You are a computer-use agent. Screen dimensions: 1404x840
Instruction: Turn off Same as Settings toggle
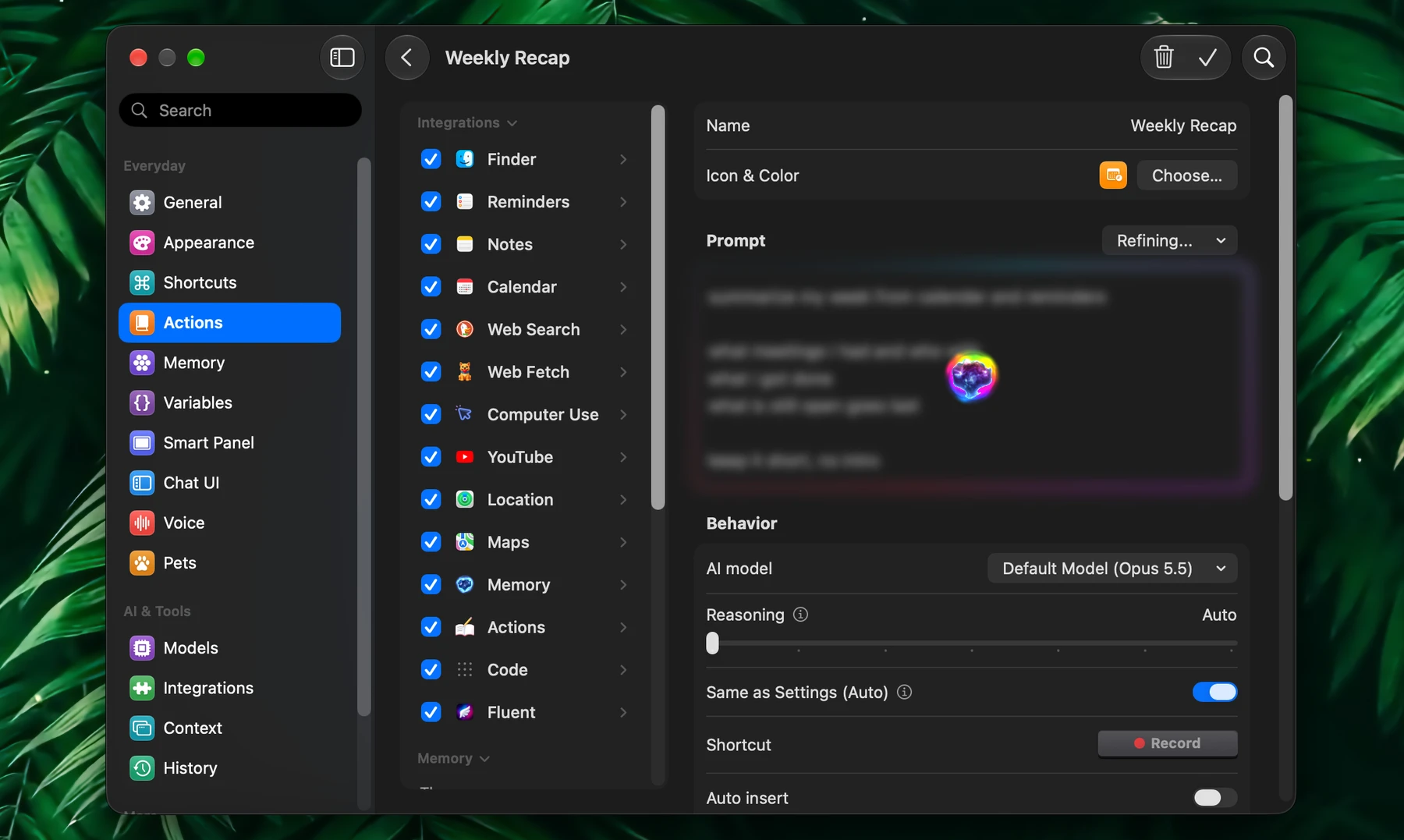coord(1214,692)
